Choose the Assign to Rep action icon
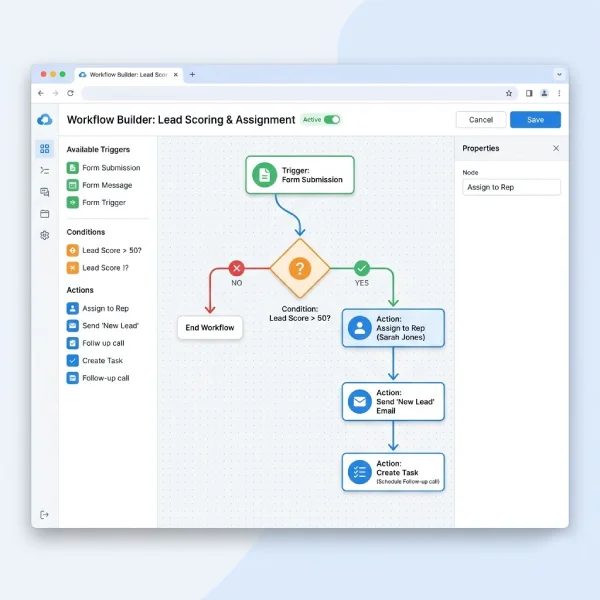 [x=73, y=308]
